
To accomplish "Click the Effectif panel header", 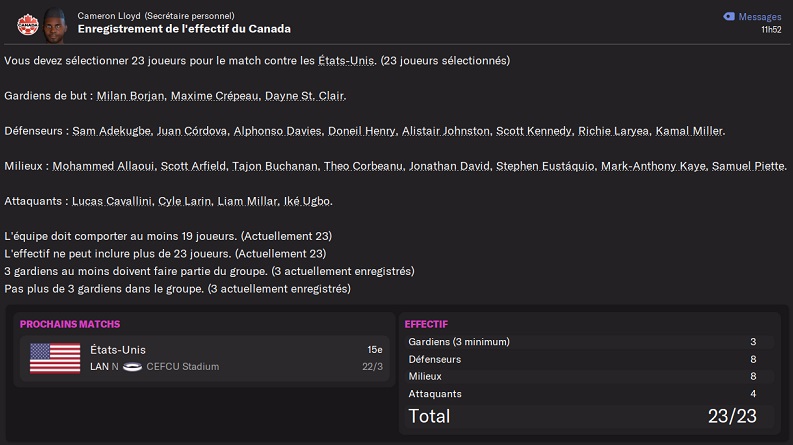I will pos(426,324).
